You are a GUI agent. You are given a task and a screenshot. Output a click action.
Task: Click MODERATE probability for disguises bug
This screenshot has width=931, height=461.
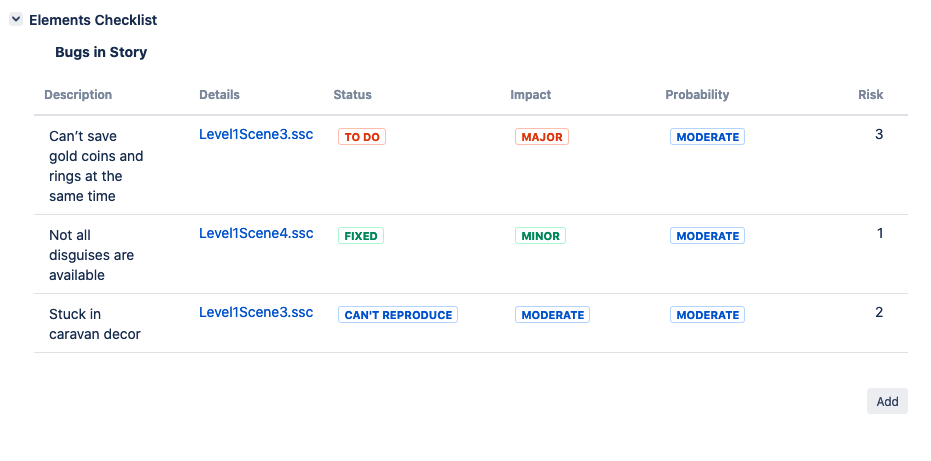707,236
